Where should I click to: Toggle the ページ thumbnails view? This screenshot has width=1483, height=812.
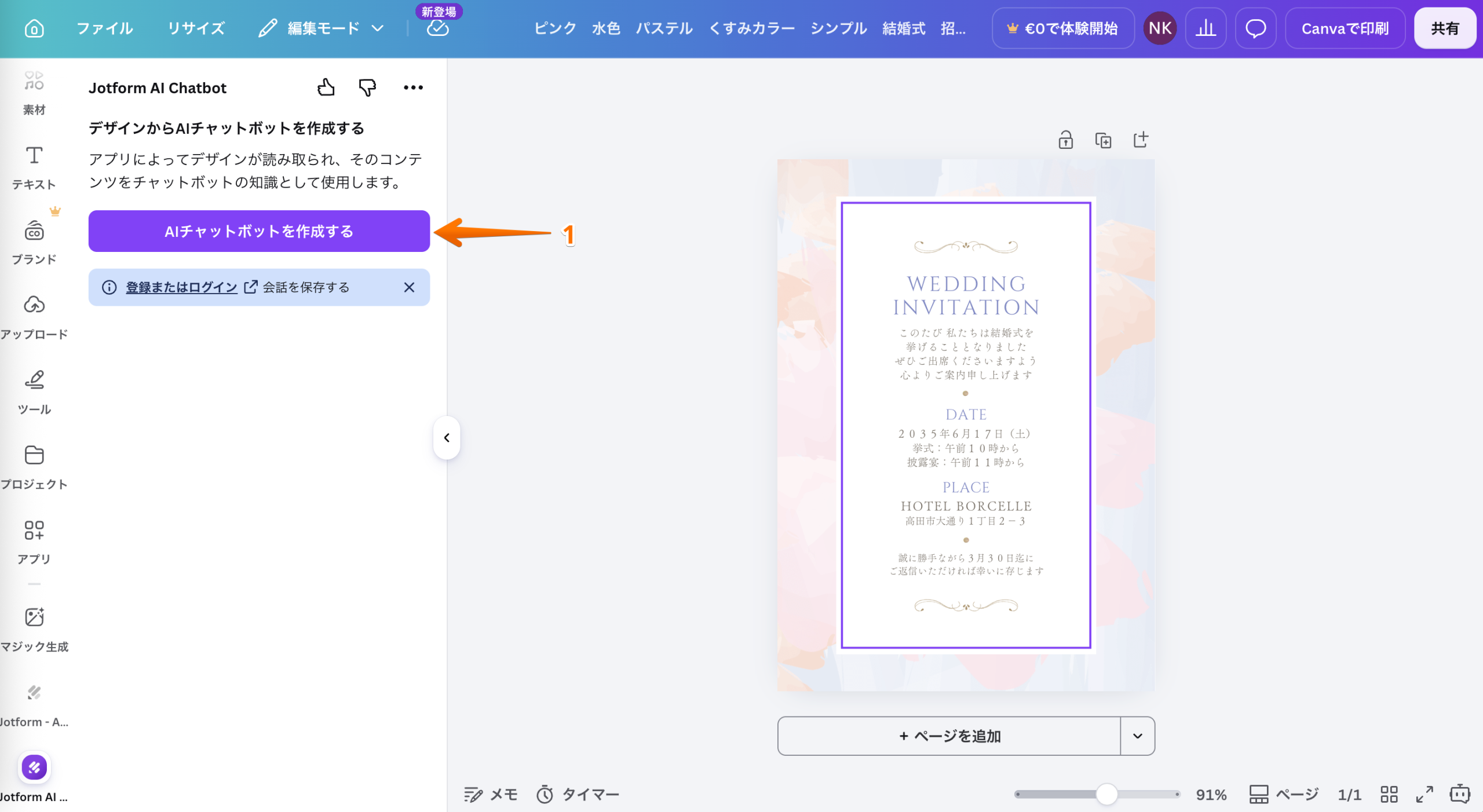(1284, 795)
